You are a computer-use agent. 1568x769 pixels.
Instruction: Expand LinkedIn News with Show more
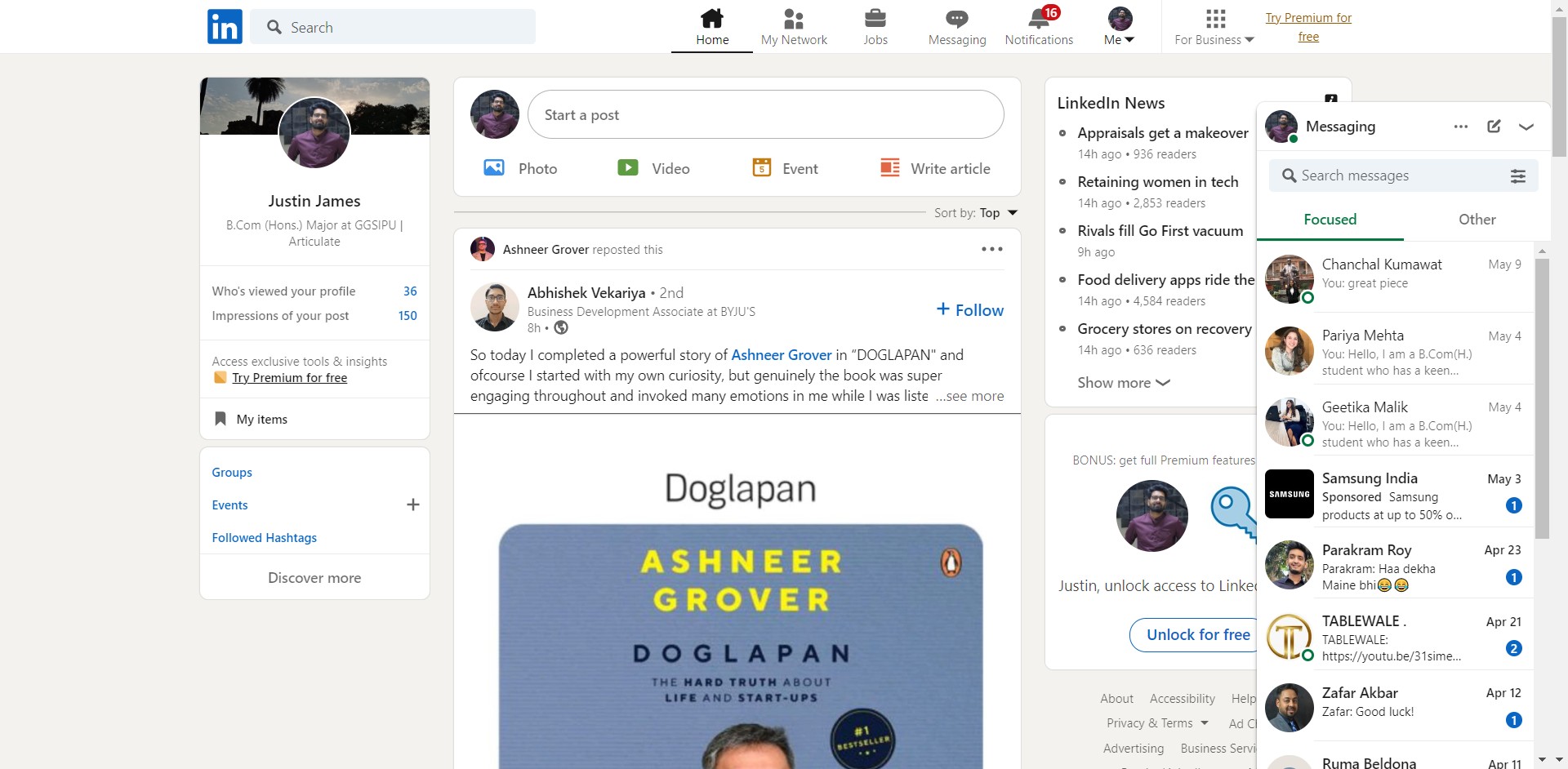click(x=1124, y=383)
